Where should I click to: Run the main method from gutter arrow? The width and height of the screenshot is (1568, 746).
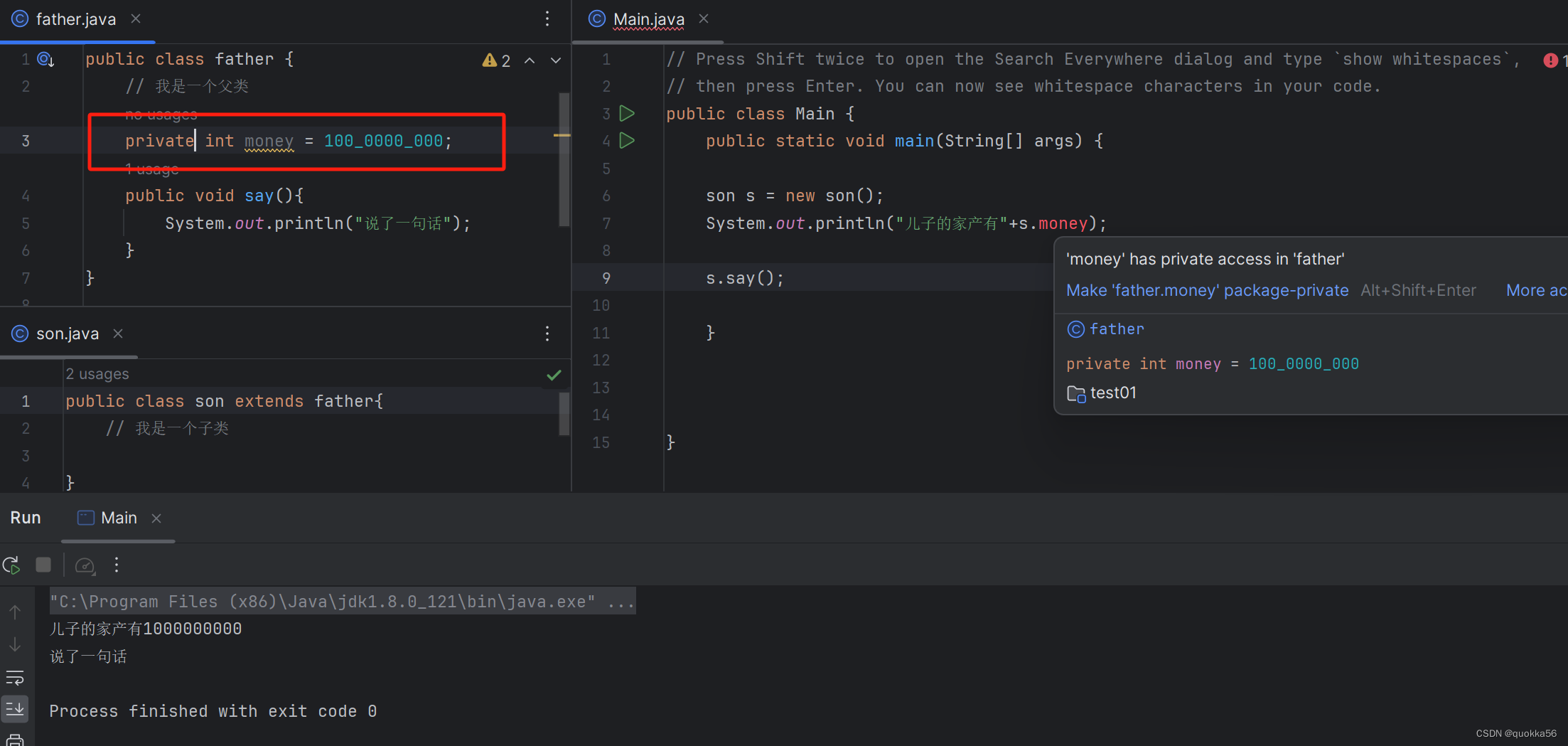(626, 140)
